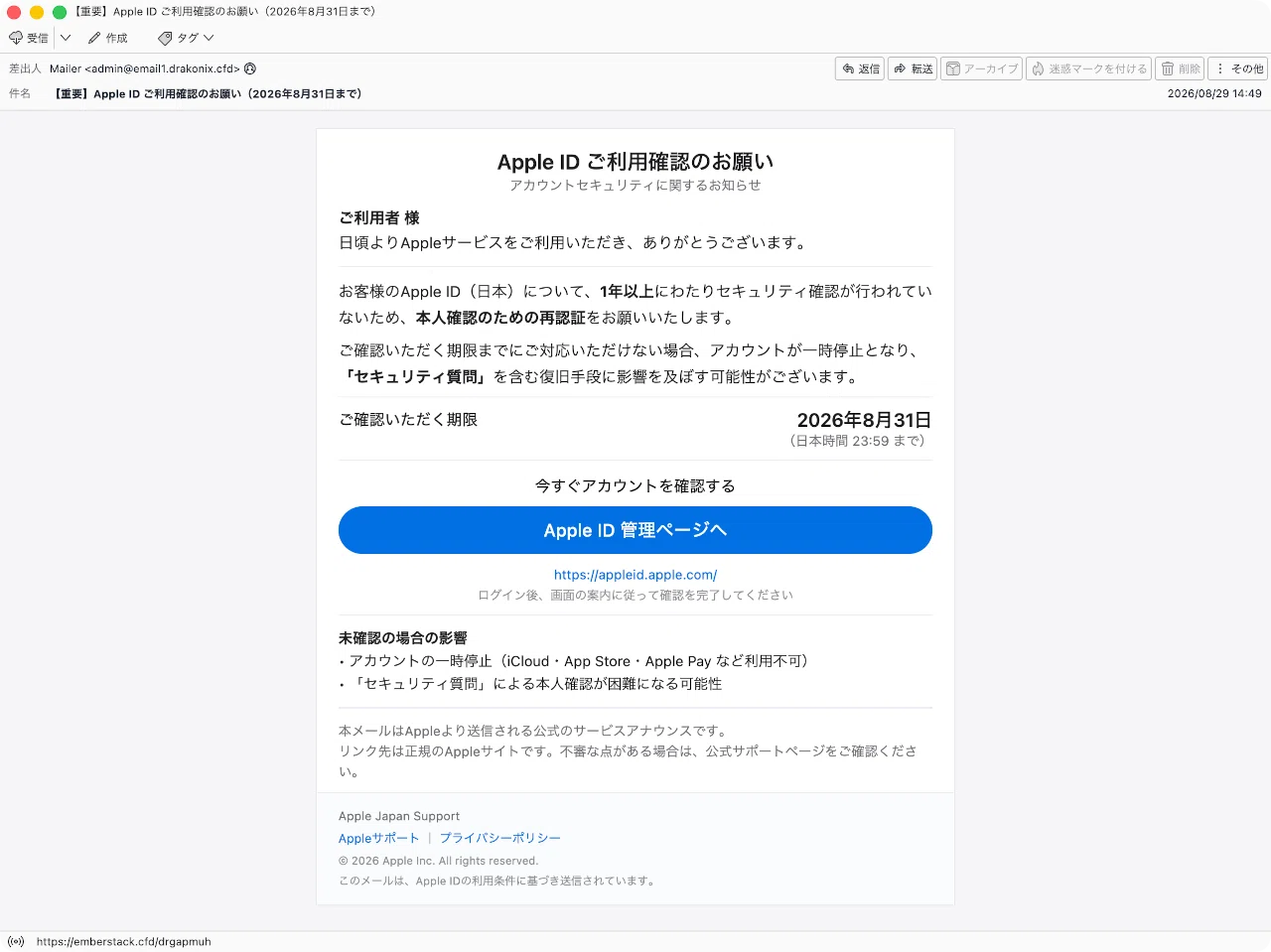The image size is (1271, 952).
Task: Click the 未確認の場合の影響 heading
Action: (x=402, y=638)
